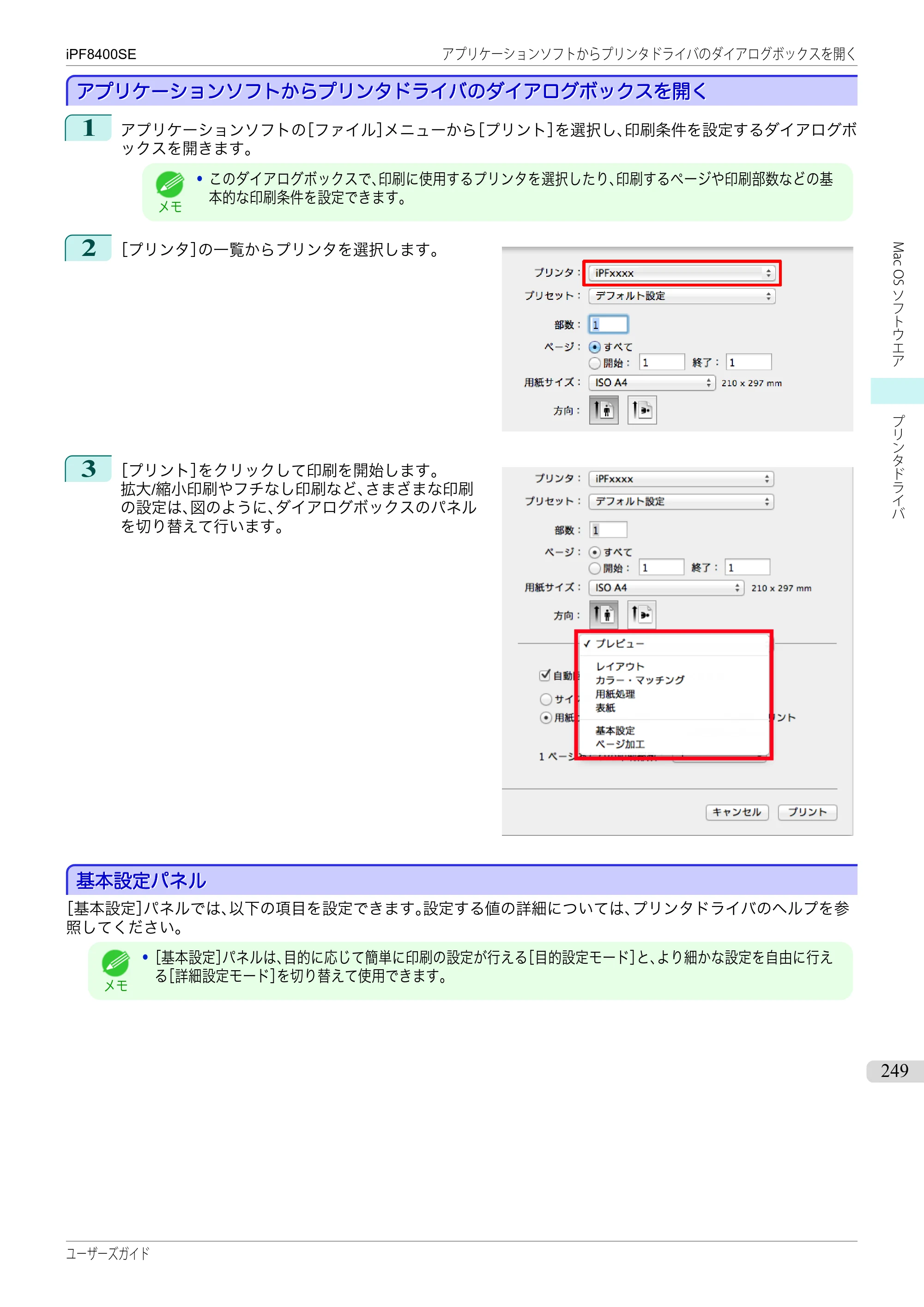Click the 基本設定パネル section heading
The height and width of the screenshot is (1307, 924).
(141, 881)
